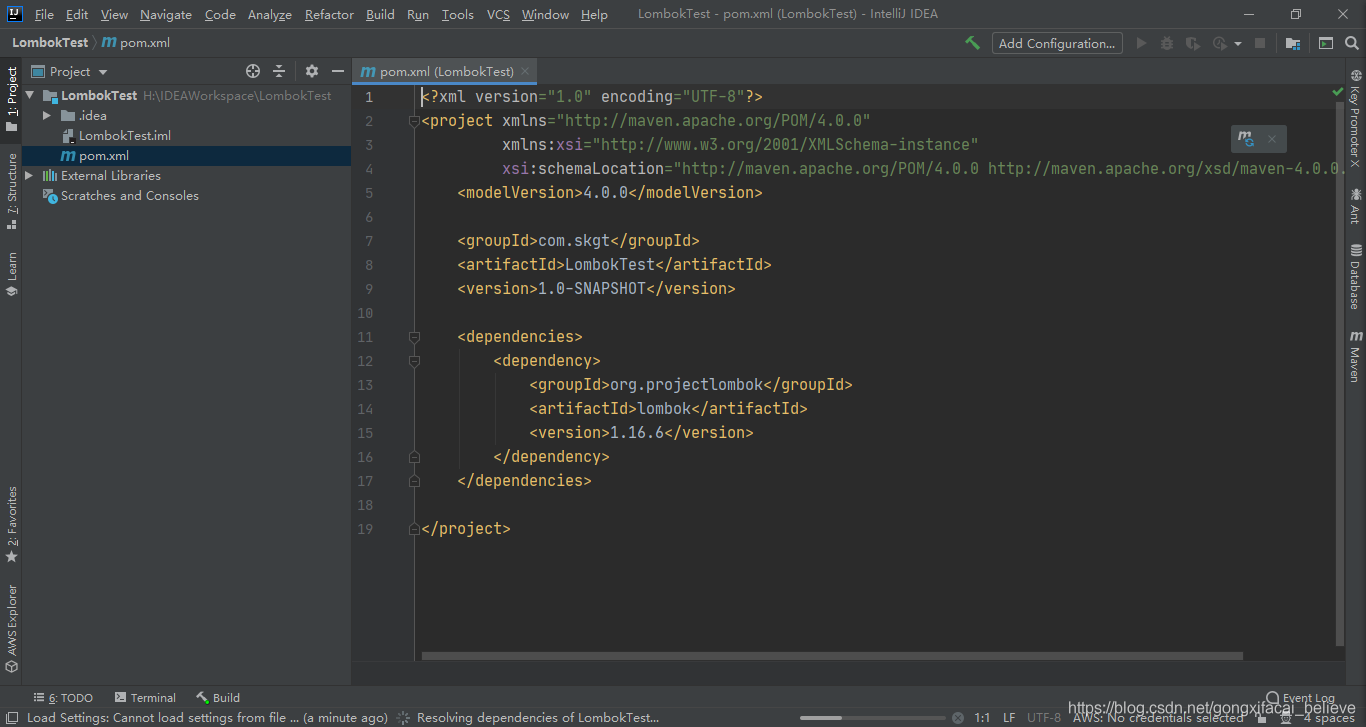Locate the opened file using the crosshair icon
This screenshot has width=1366, height=727.
(x=253, y=71)
